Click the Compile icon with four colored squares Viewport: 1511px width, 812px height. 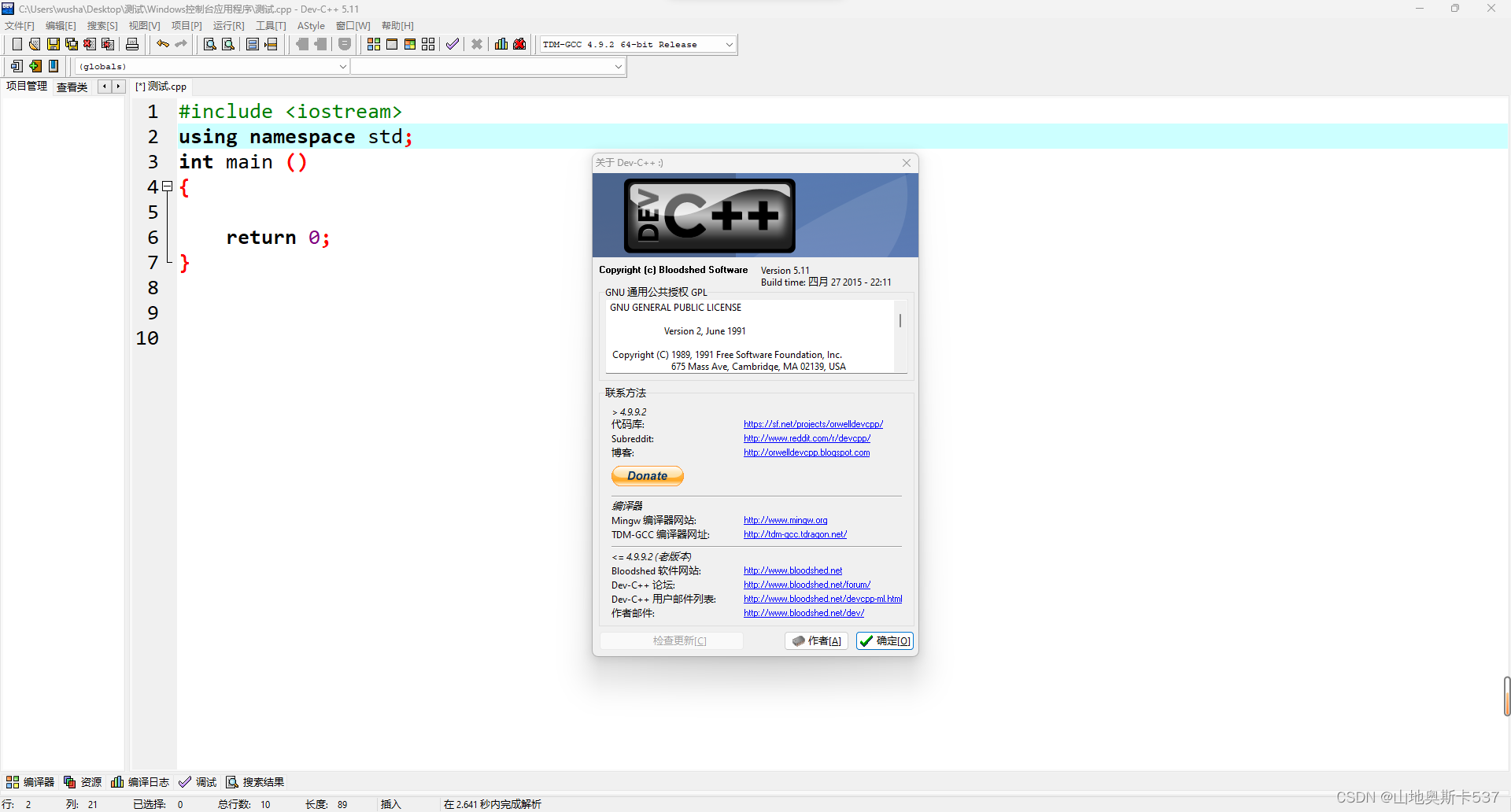[x=374, y=44]
